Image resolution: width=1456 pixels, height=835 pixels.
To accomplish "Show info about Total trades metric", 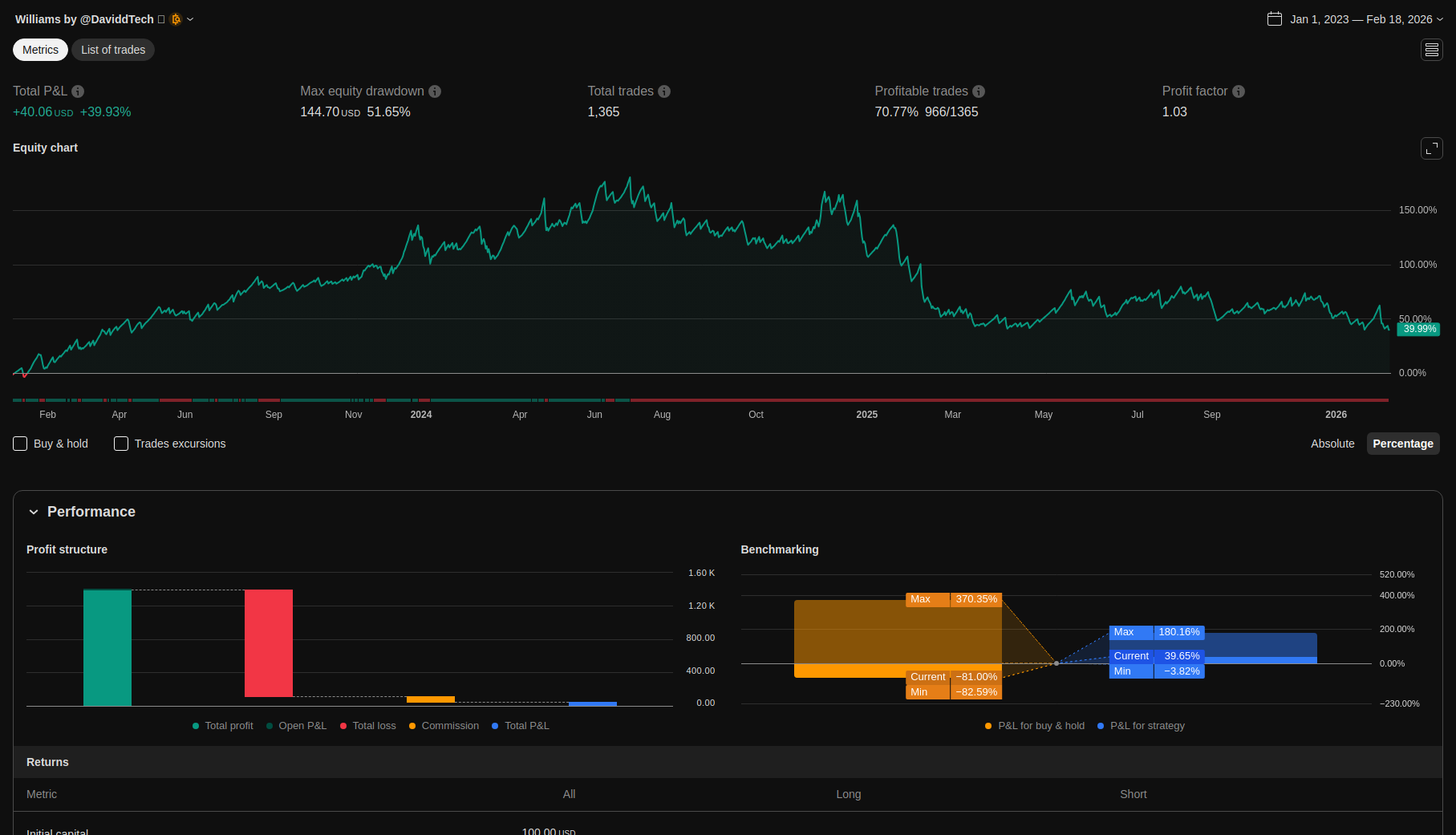I will tap(664, 91).
